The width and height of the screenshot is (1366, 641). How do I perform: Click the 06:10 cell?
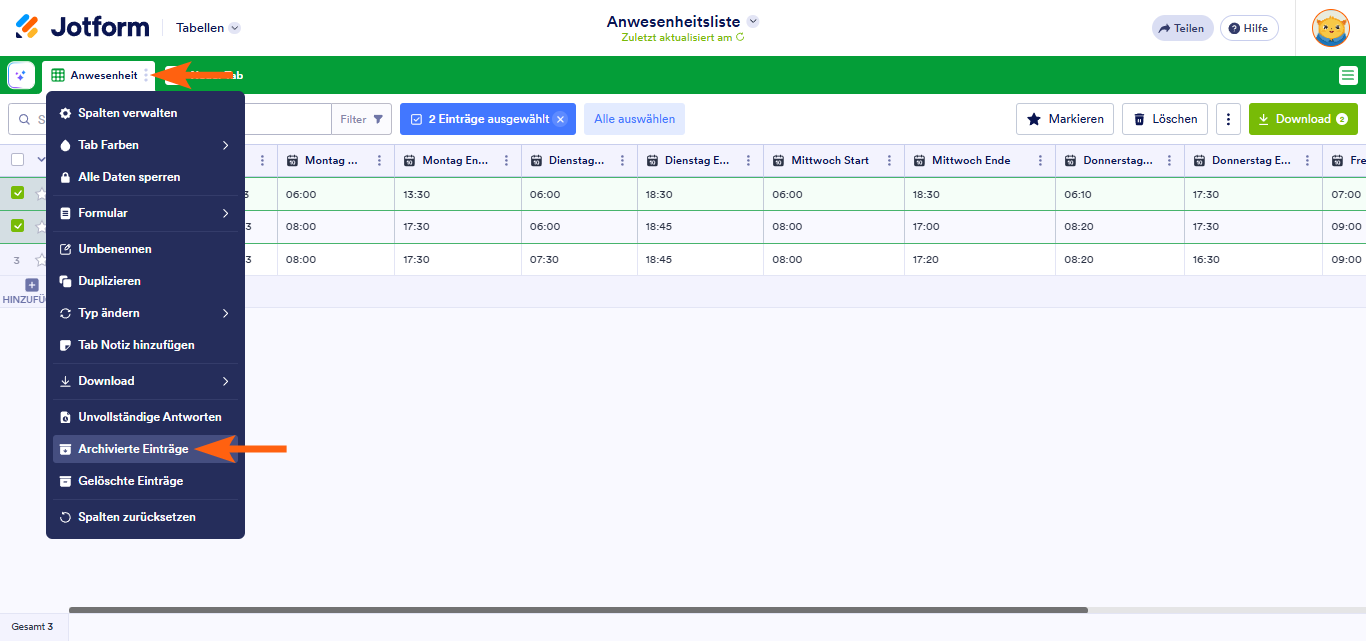point(1120,194)
